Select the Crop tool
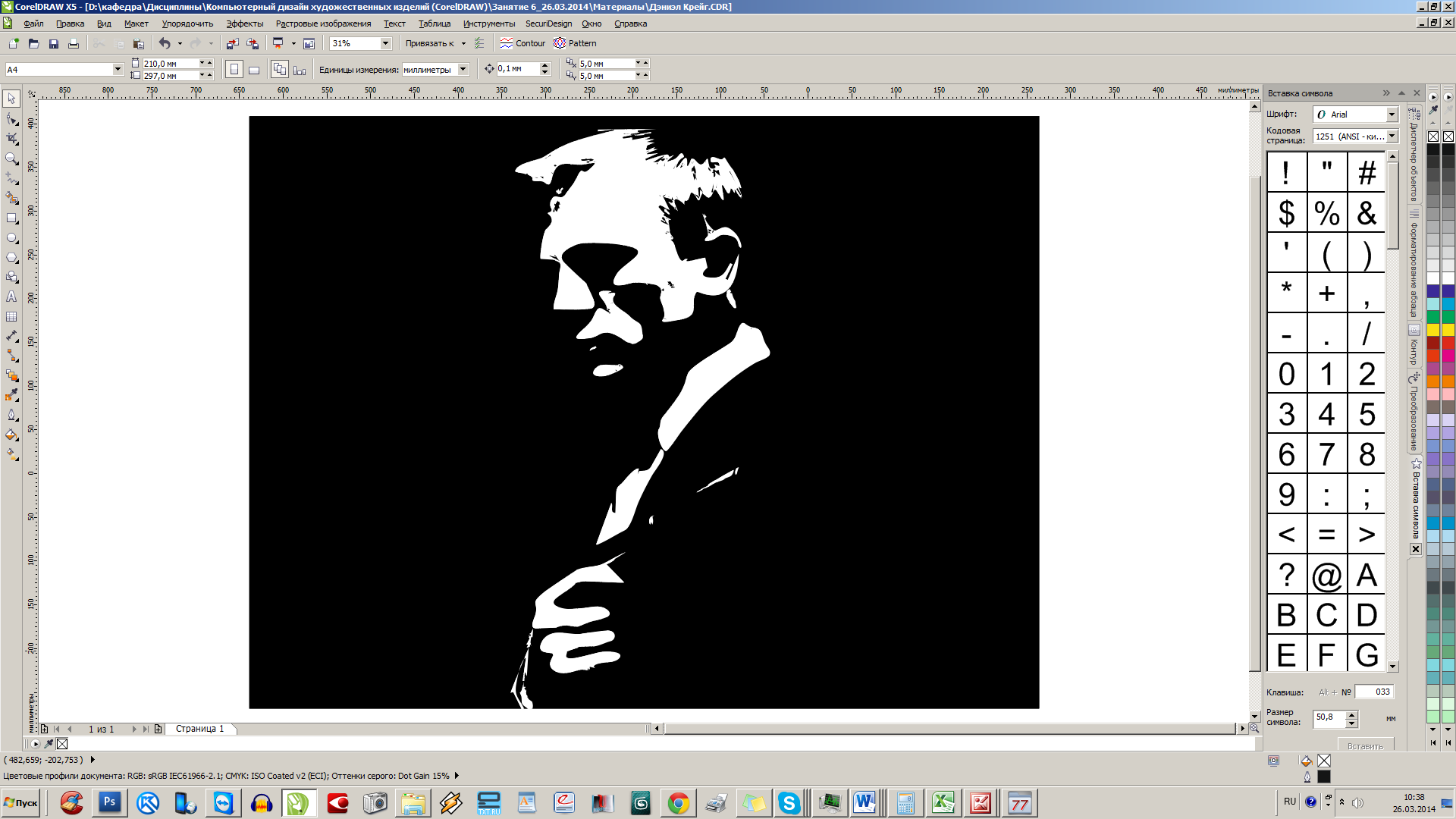 tap(11, 139)
